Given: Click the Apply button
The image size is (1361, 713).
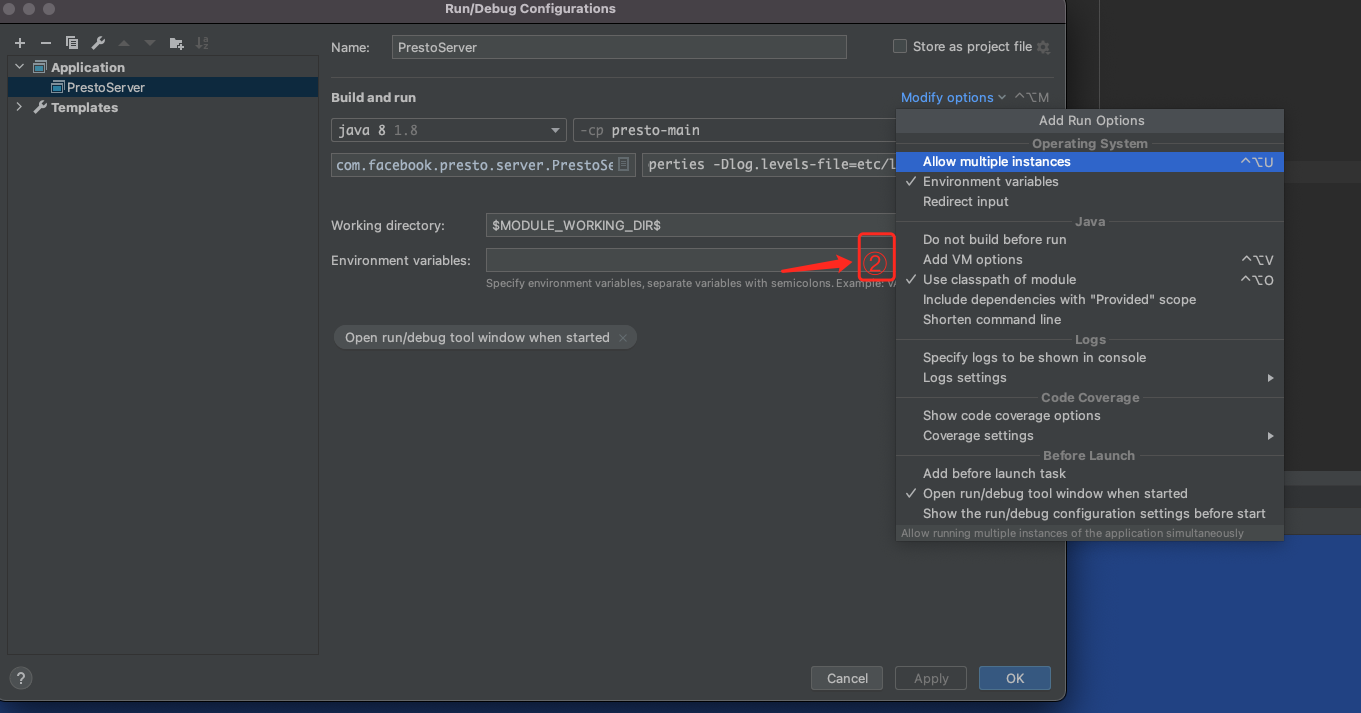Looking at the screenshot, I should (931, 678).
